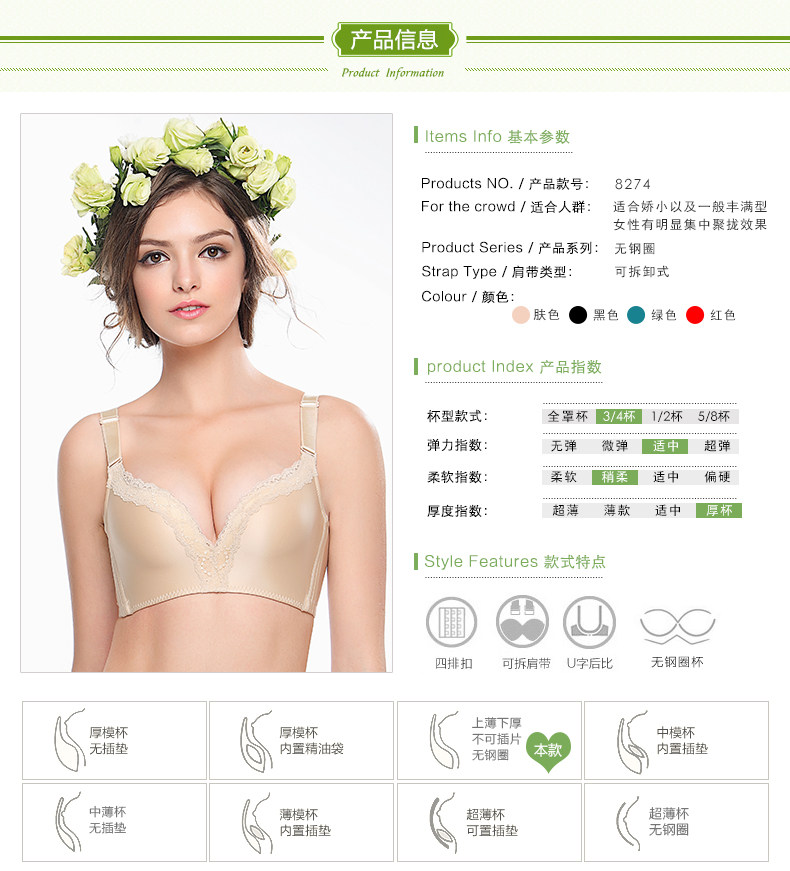790x871 pixels.
Task: Click the green 本款 heart badge
Action: click(x=548, y=751)
